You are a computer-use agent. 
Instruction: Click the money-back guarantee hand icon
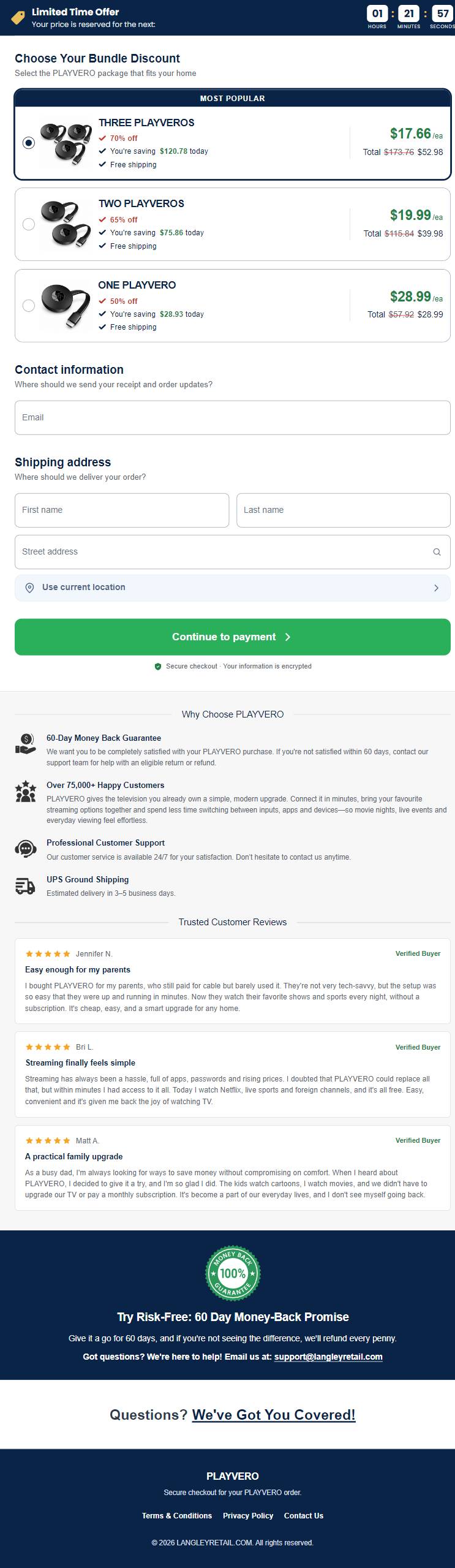(x=25, y=744)
